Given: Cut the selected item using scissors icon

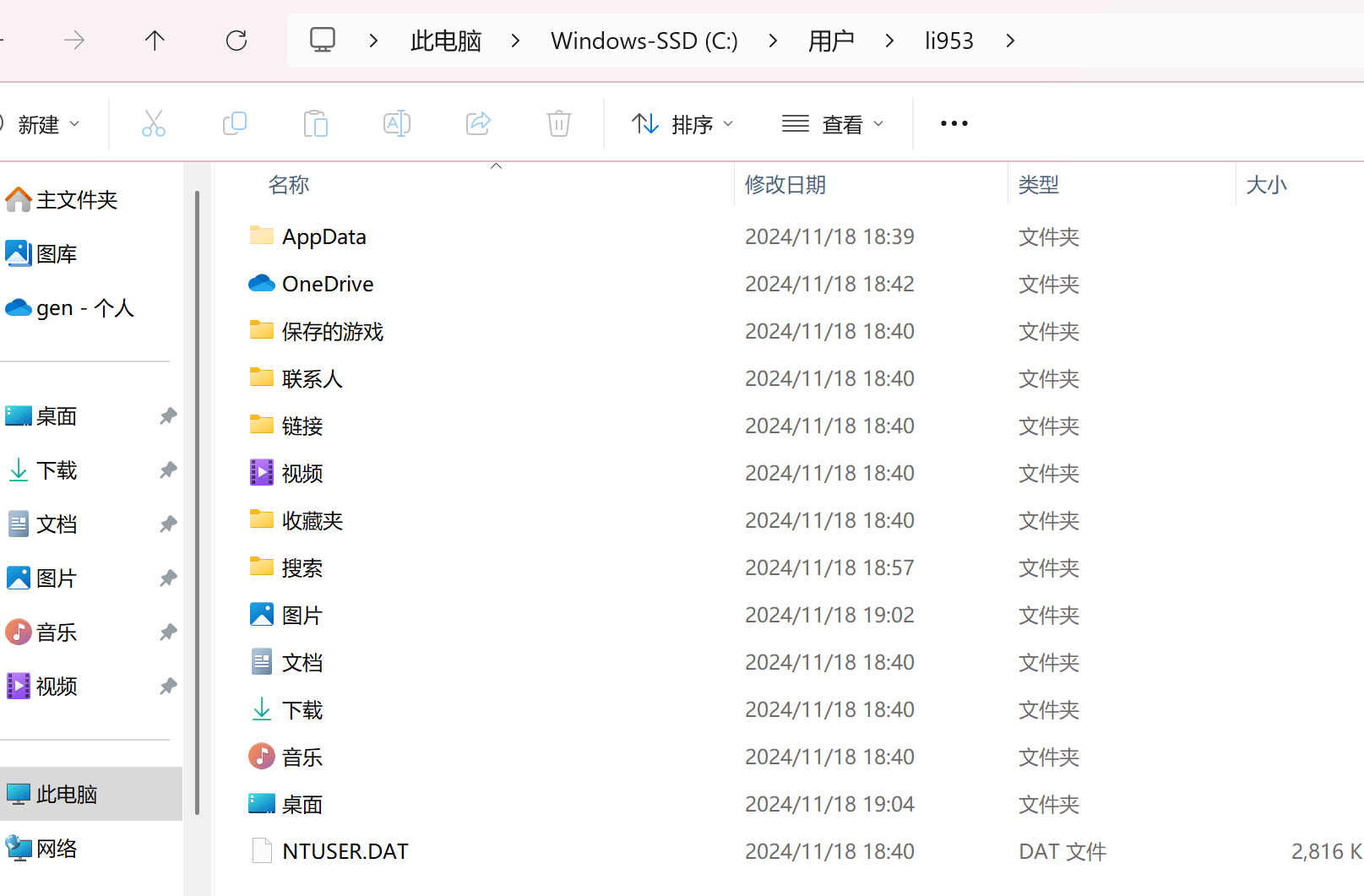Looking at the screenshot, I should 153,123.
